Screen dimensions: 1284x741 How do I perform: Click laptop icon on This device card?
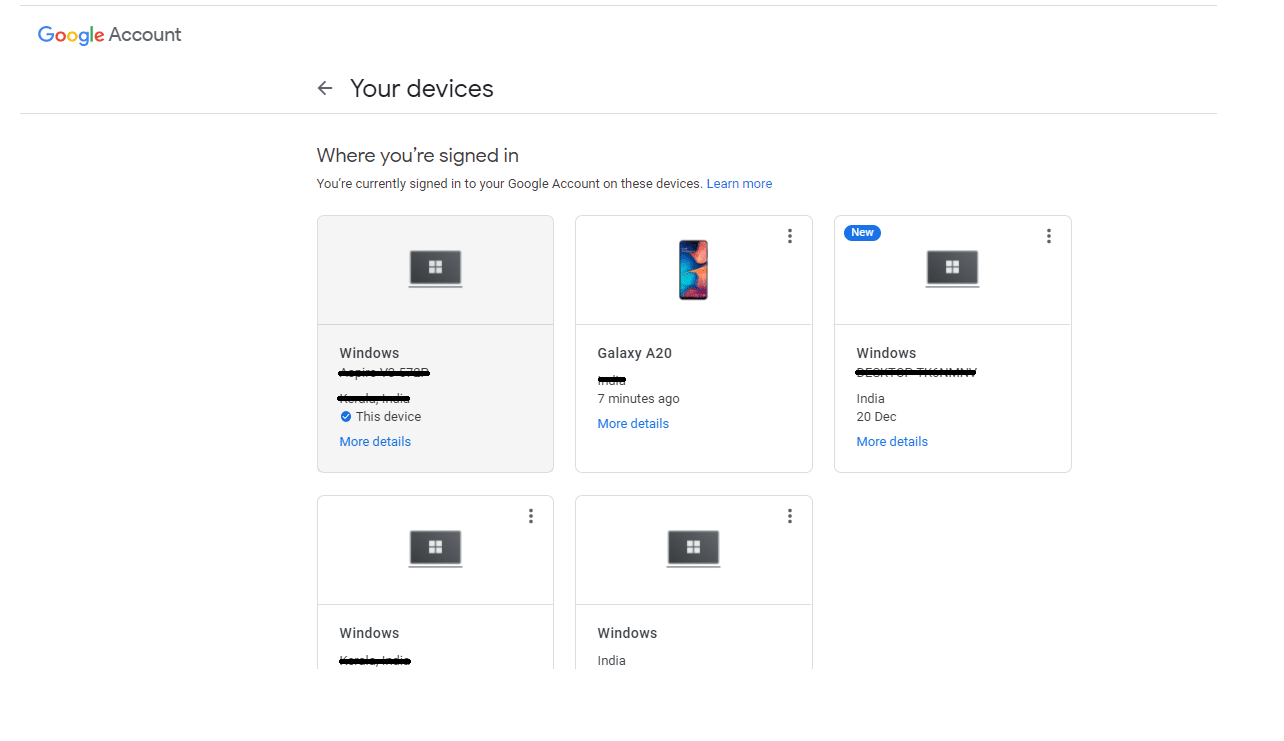pos(435,269)
